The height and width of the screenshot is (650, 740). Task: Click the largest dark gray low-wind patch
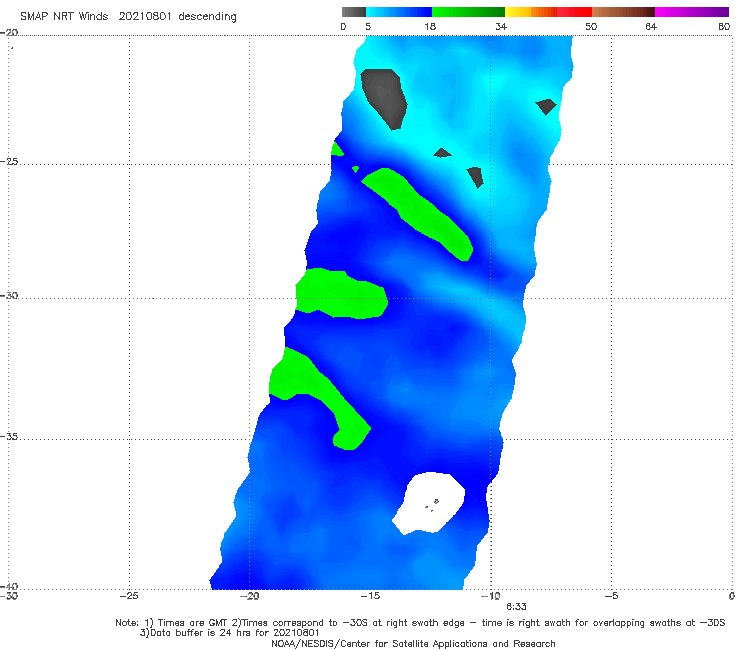point(384,97)
